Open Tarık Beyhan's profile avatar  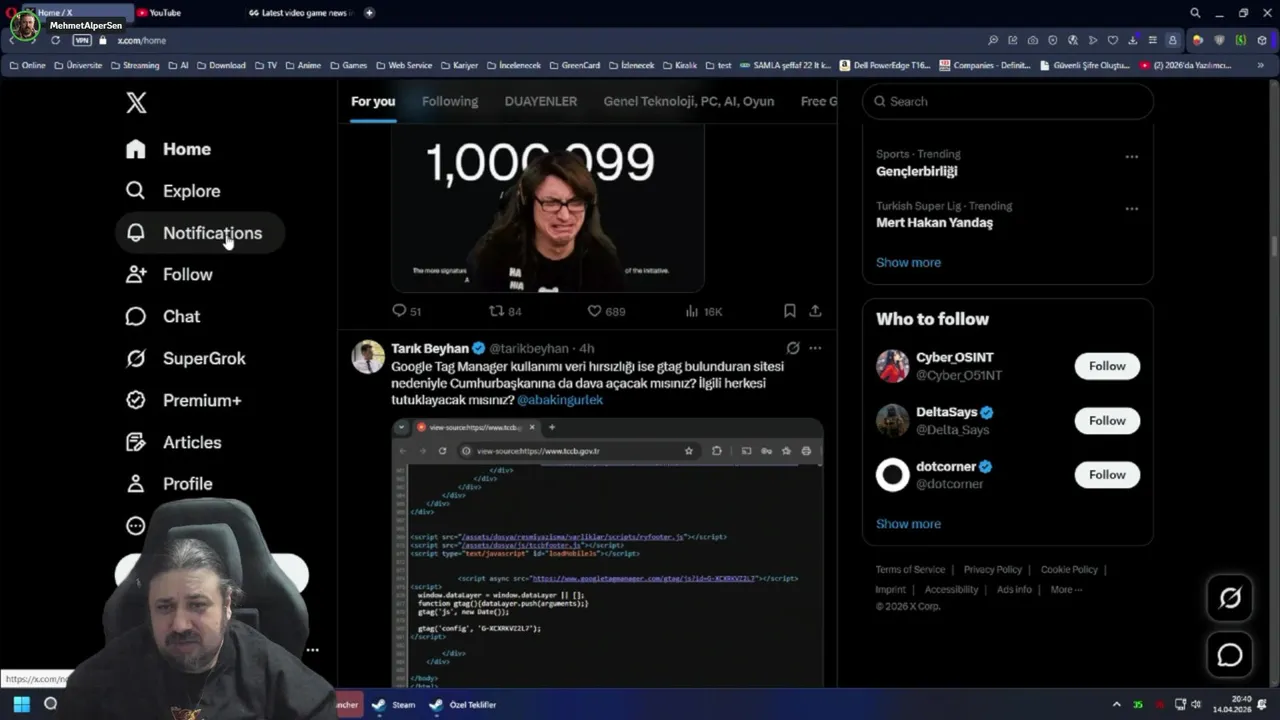click(x=368, y=357)
